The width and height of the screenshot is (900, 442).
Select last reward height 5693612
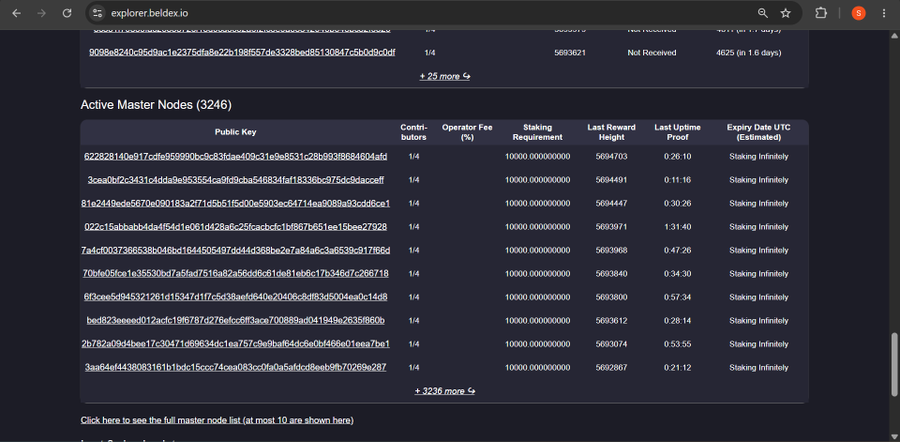pos(611,320)
